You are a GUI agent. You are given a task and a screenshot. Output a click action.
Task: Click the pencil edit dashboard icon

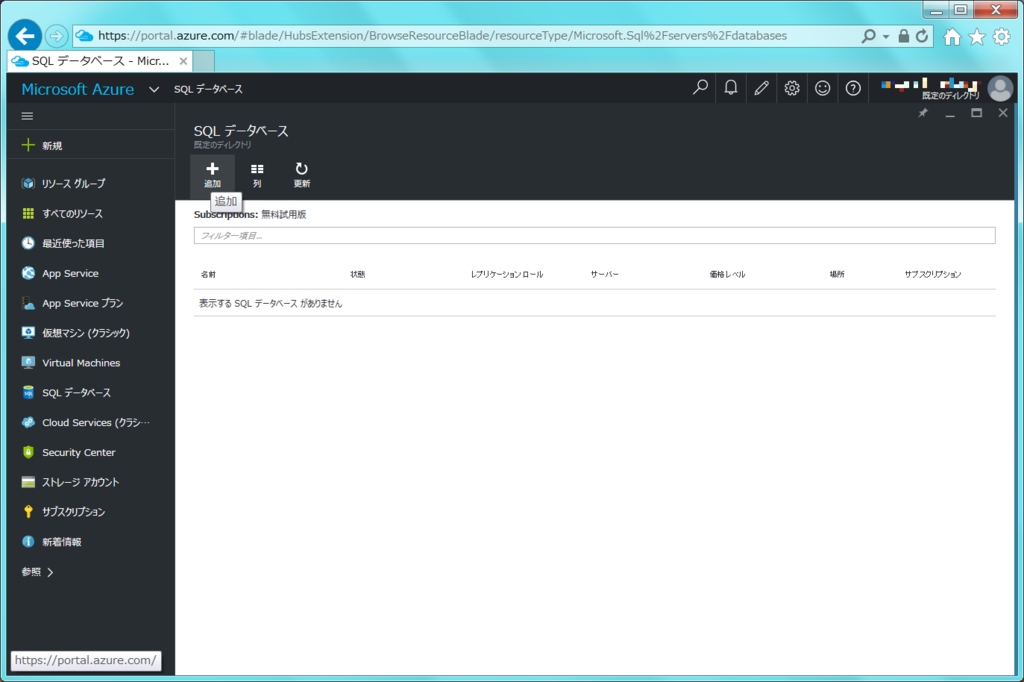[761, 88]
